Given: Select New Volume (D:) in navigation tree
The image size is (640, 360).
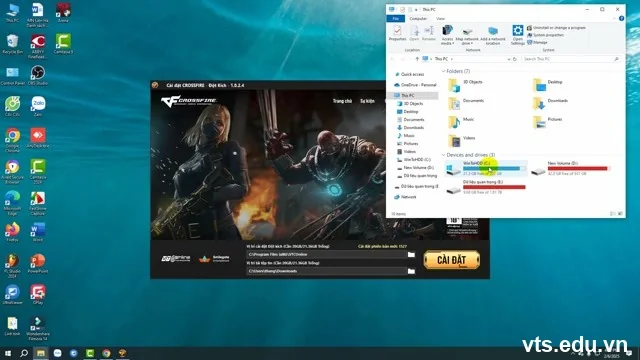Looking at the screenshot, I should (x=416, y=168).
